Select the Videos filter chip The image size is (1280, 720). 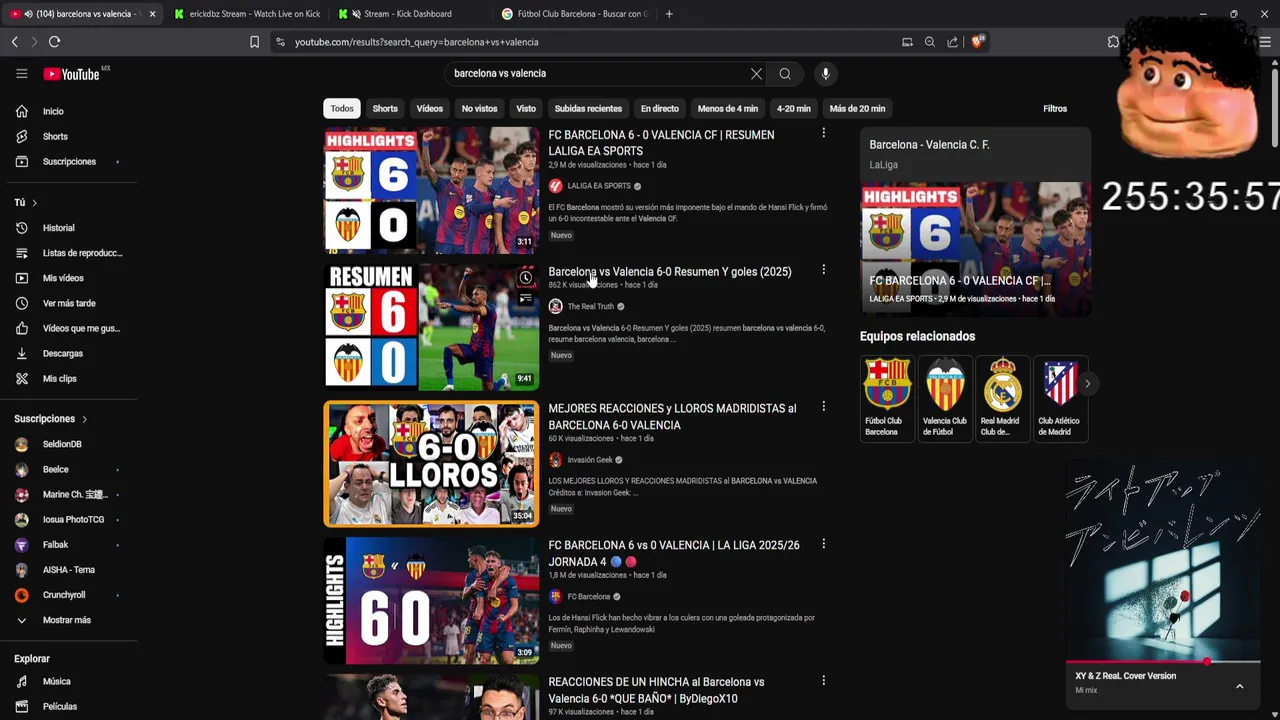tap(430, 109)
